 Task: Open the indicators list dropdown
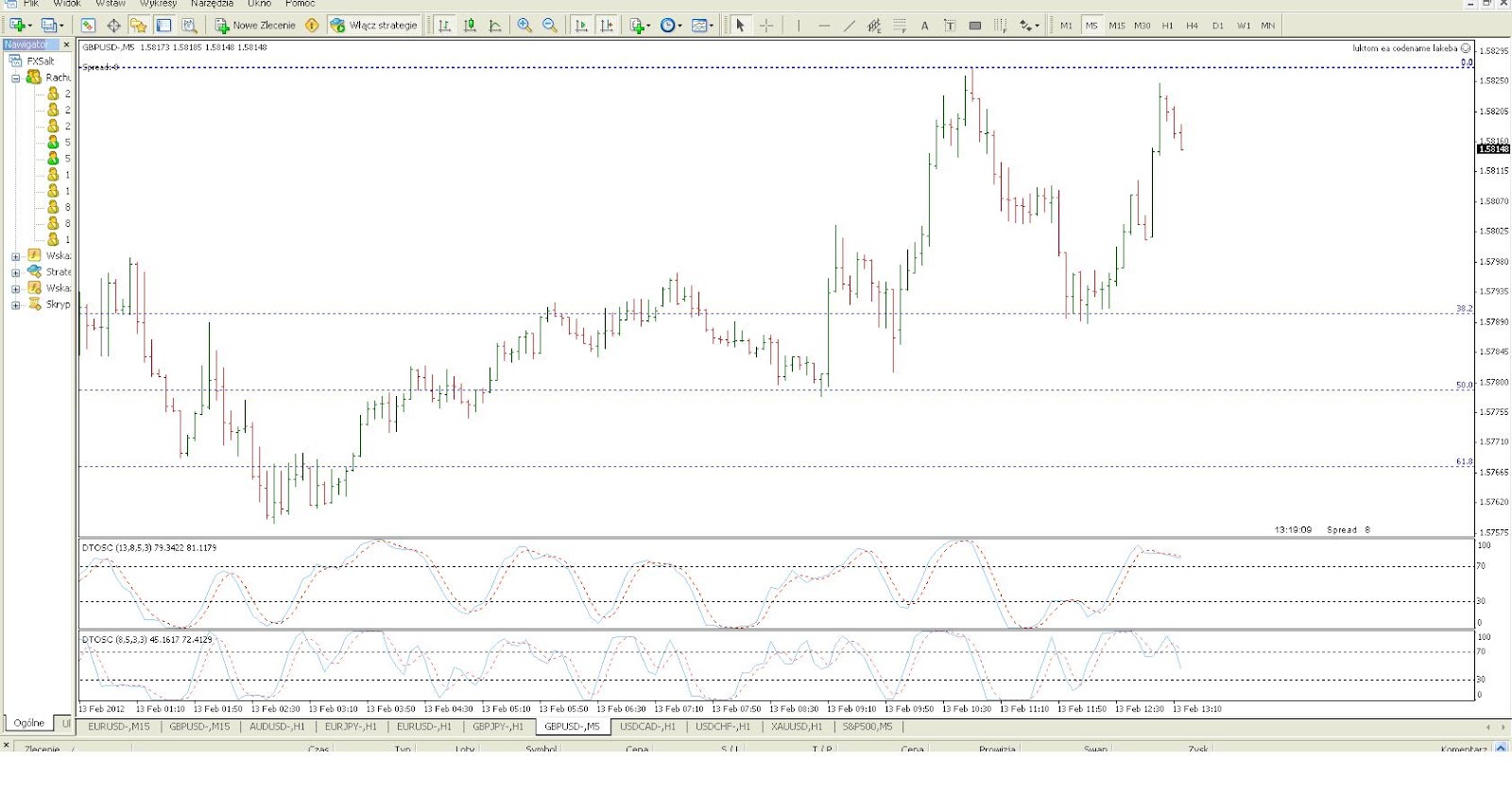[x=640, y=26]
